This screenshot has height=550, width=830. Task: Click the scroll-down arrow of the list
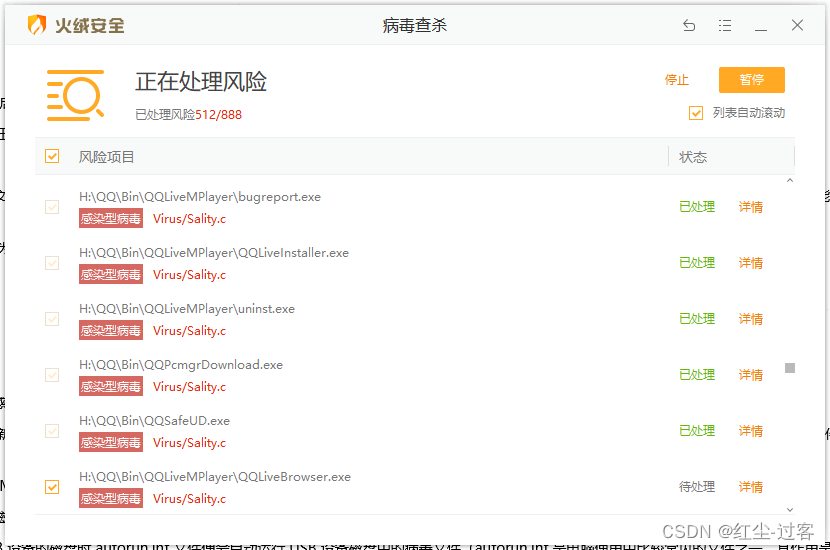(x=790, y=510)
